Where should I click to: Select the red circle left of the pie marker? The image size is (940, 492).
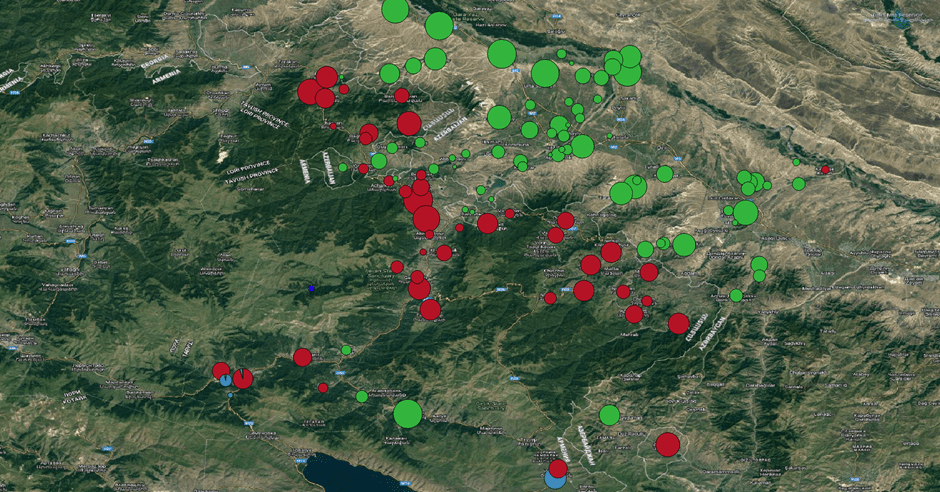pyautogui.click(x=220, y=371)
